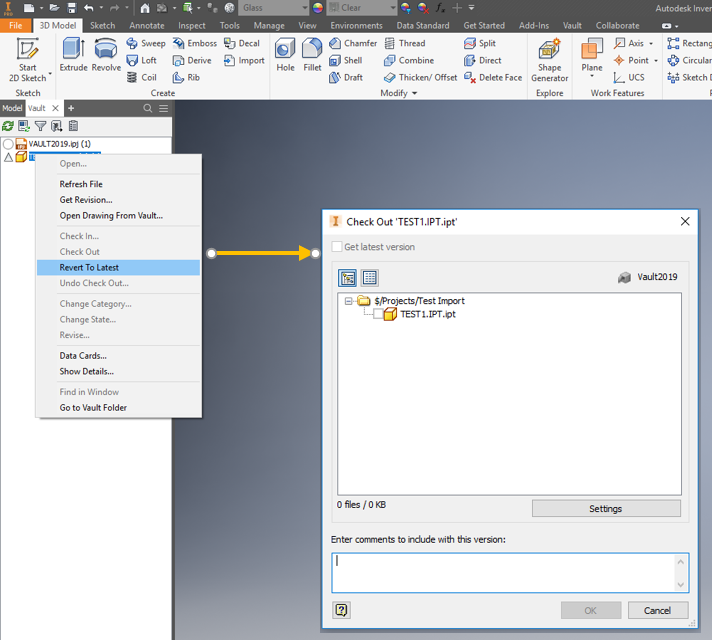Image resolution: width=712 pixels, height=640 pixels.
Task: Switch to the Model browser tab
Action: 12,108
